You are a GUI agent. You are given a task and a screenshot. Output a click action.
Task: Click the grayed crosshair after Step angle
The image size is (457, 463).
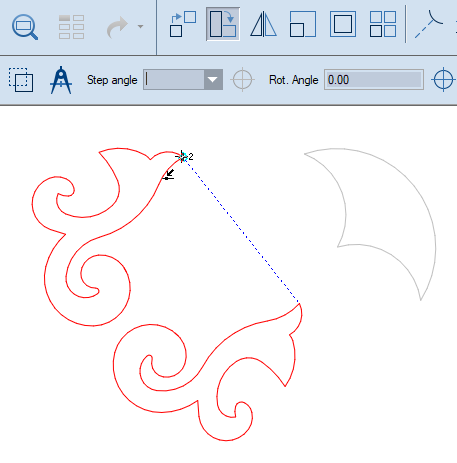(242, 80)
